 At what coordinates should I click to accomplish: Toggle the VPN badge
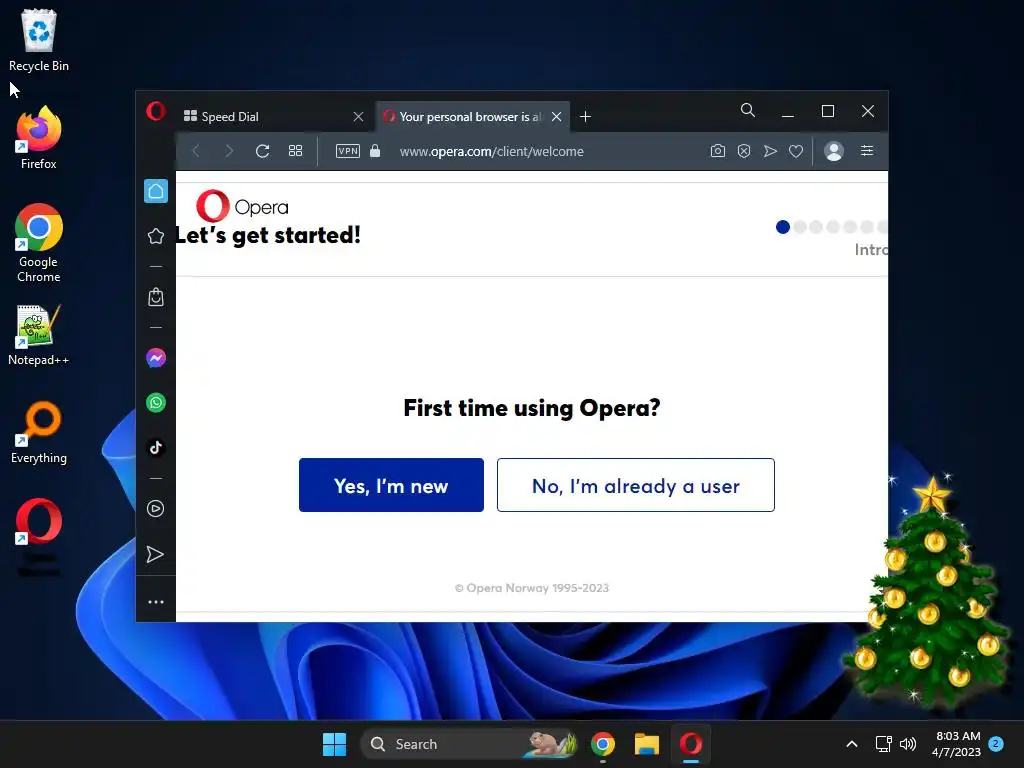[x=347, y=152]
